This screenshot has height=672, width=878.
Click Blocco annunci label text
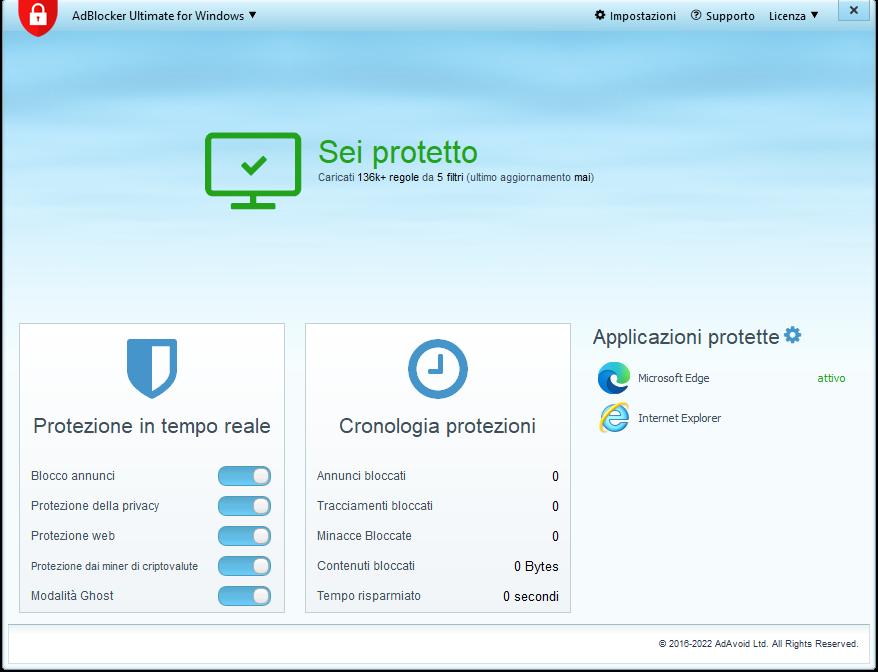point(73,476)
